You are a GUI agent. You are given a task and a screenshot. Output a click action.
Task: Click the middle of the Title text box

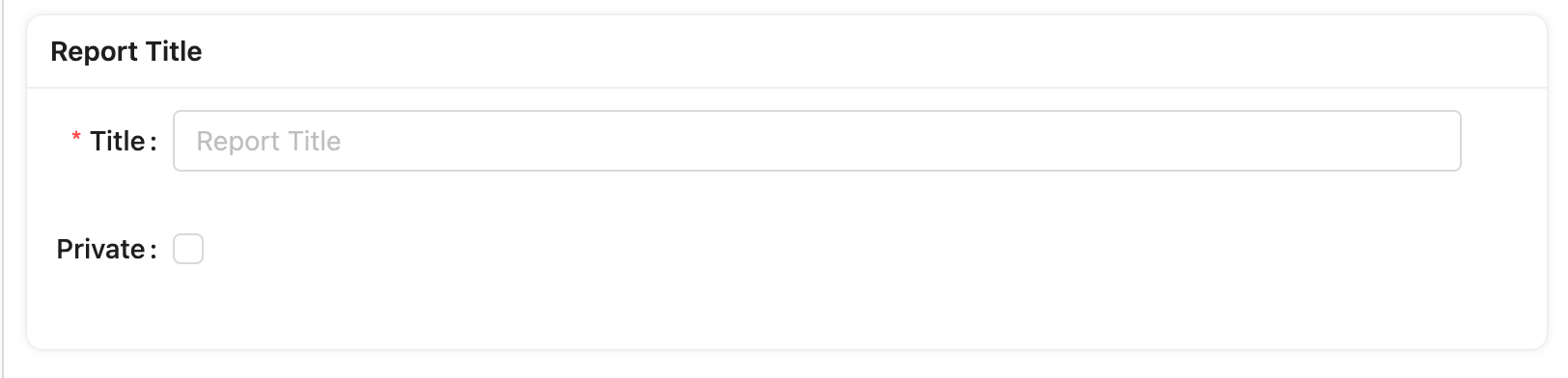point(817,141)
